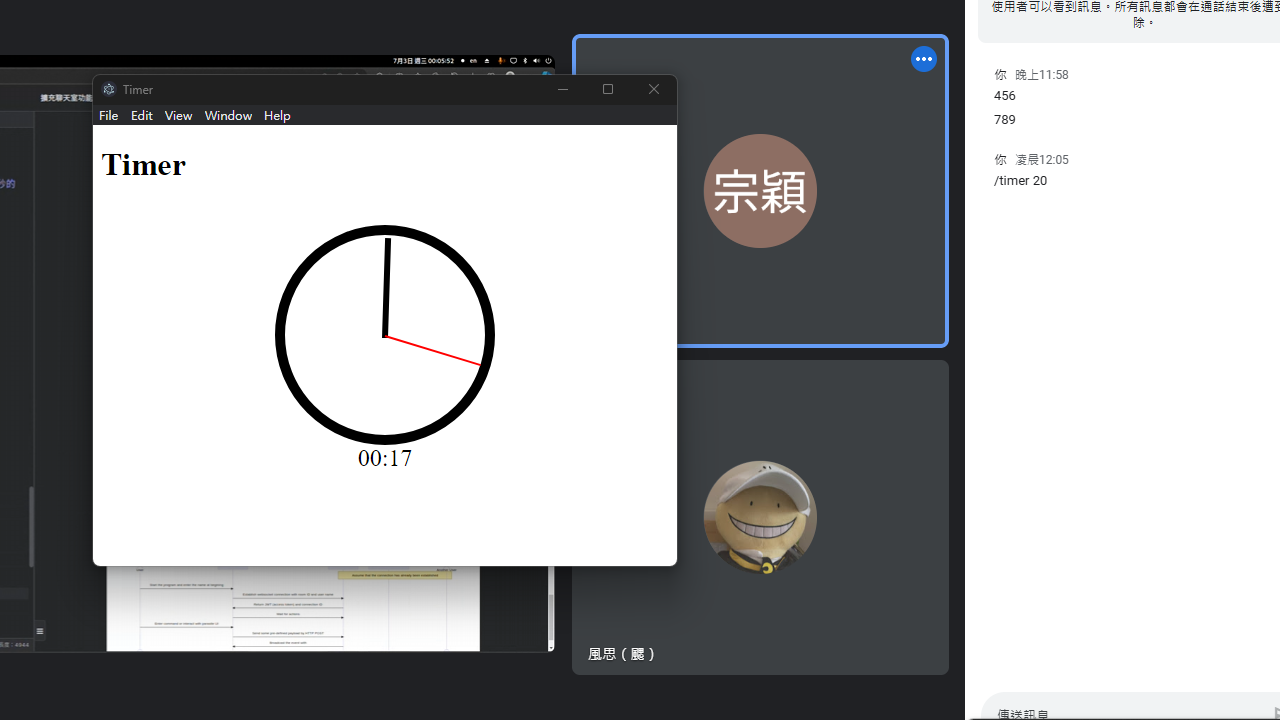
Task: Open more options with the three-dot button
Action: (x=923, y=59)
